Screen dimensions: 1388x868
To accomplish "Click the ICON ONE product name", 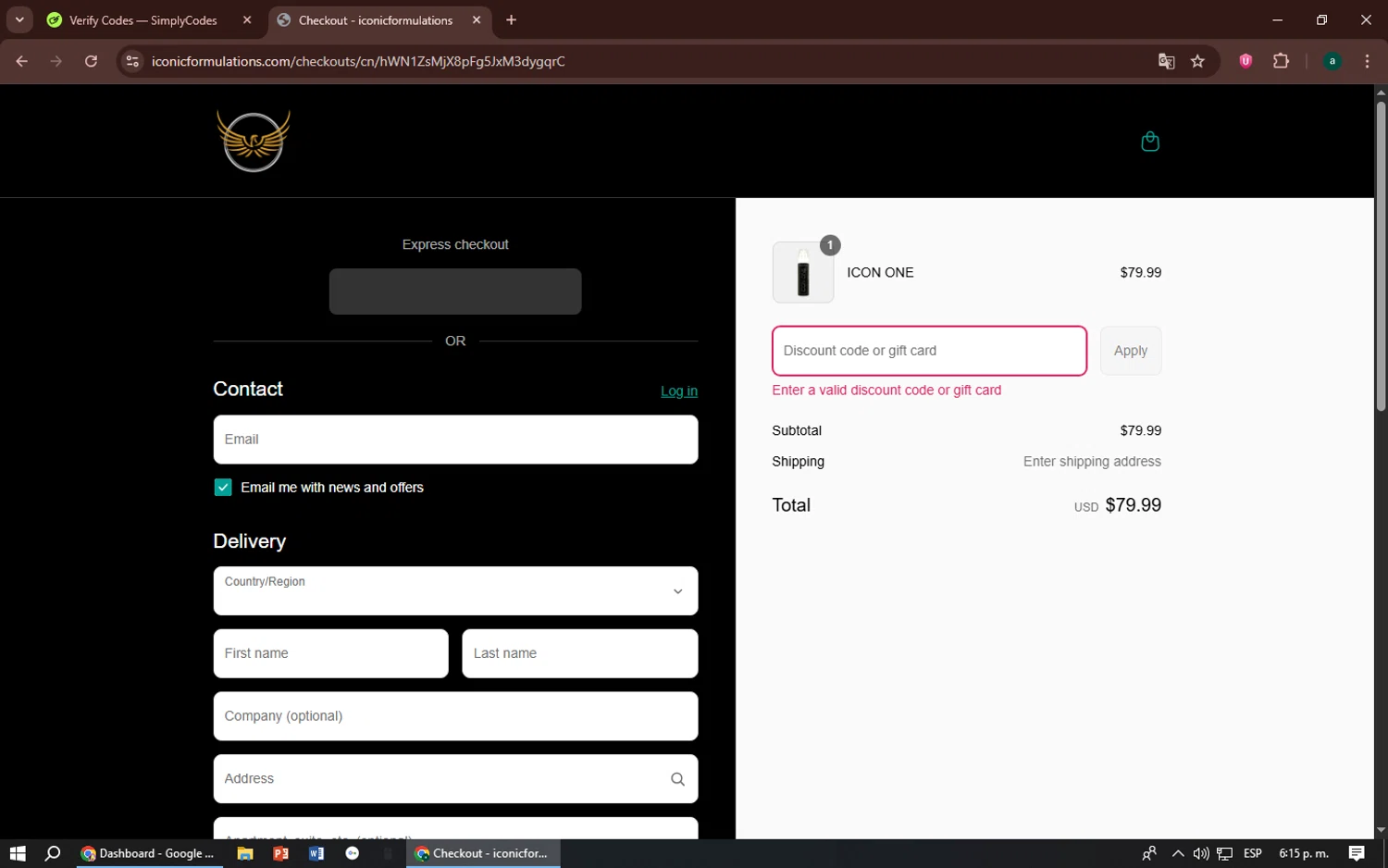I will pyautogui.click(x=880, y=273).
